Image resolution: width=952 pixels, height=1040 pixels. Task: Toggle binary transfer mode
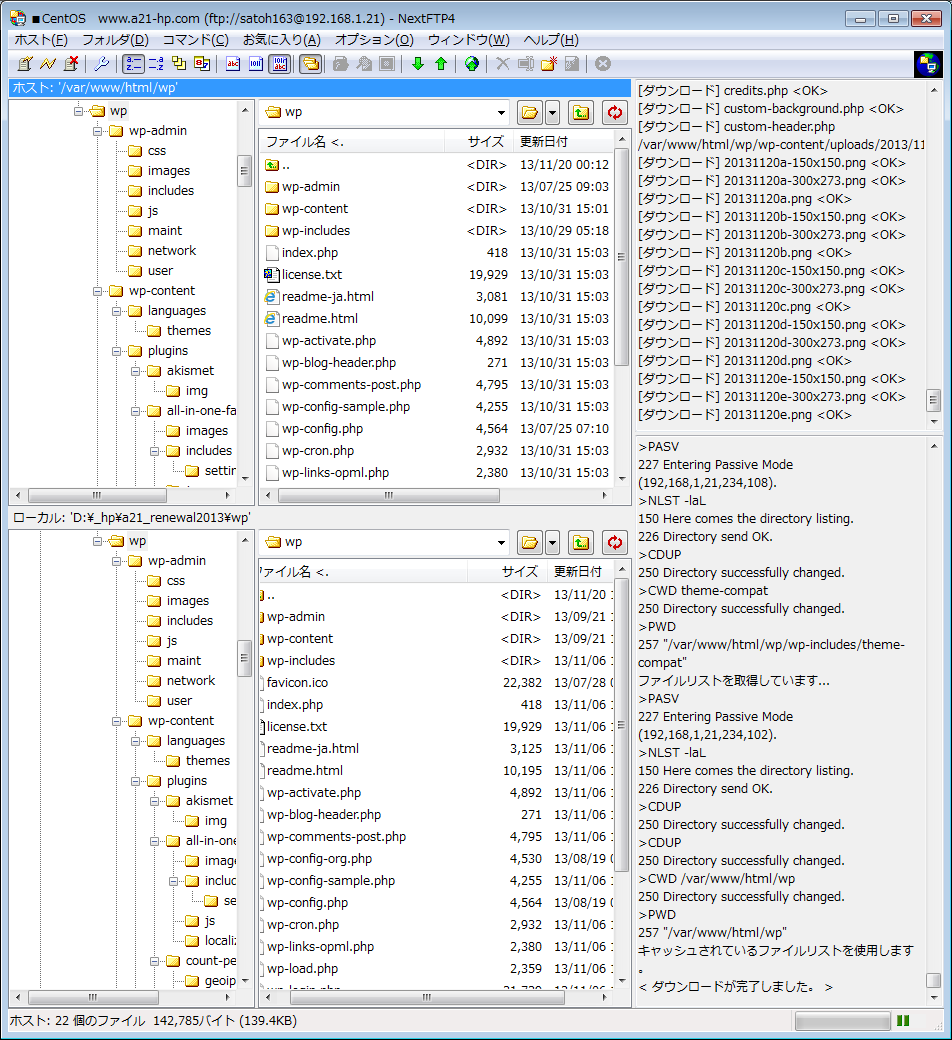[256, 64]
